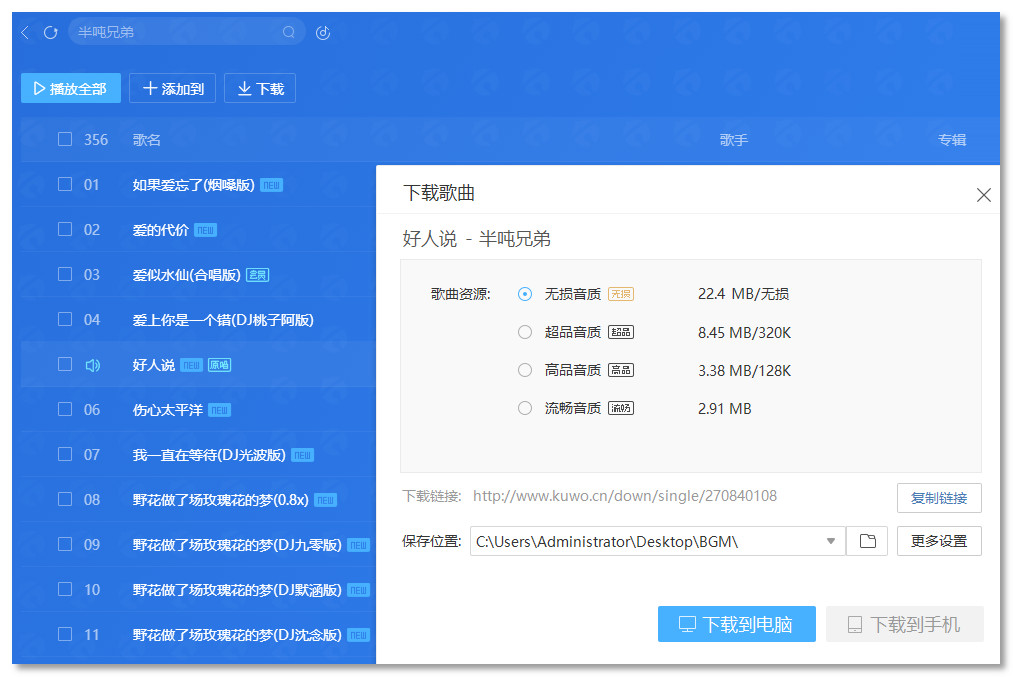Check the select-all box beside 356

pos(65,139)
